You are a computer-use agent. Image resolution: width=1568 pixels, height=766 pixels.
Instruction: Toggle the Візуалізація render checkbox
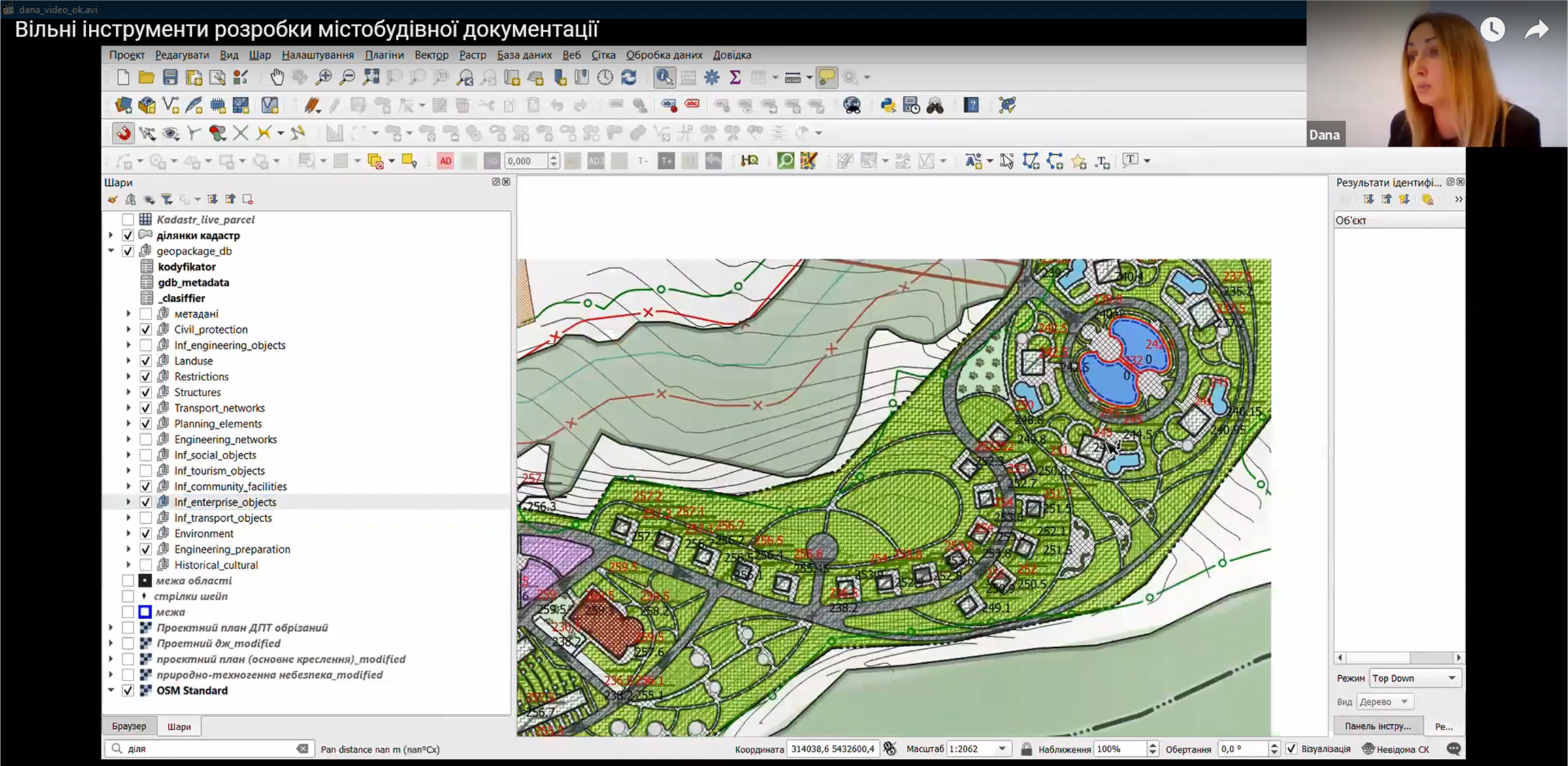tap(1291, 749)
